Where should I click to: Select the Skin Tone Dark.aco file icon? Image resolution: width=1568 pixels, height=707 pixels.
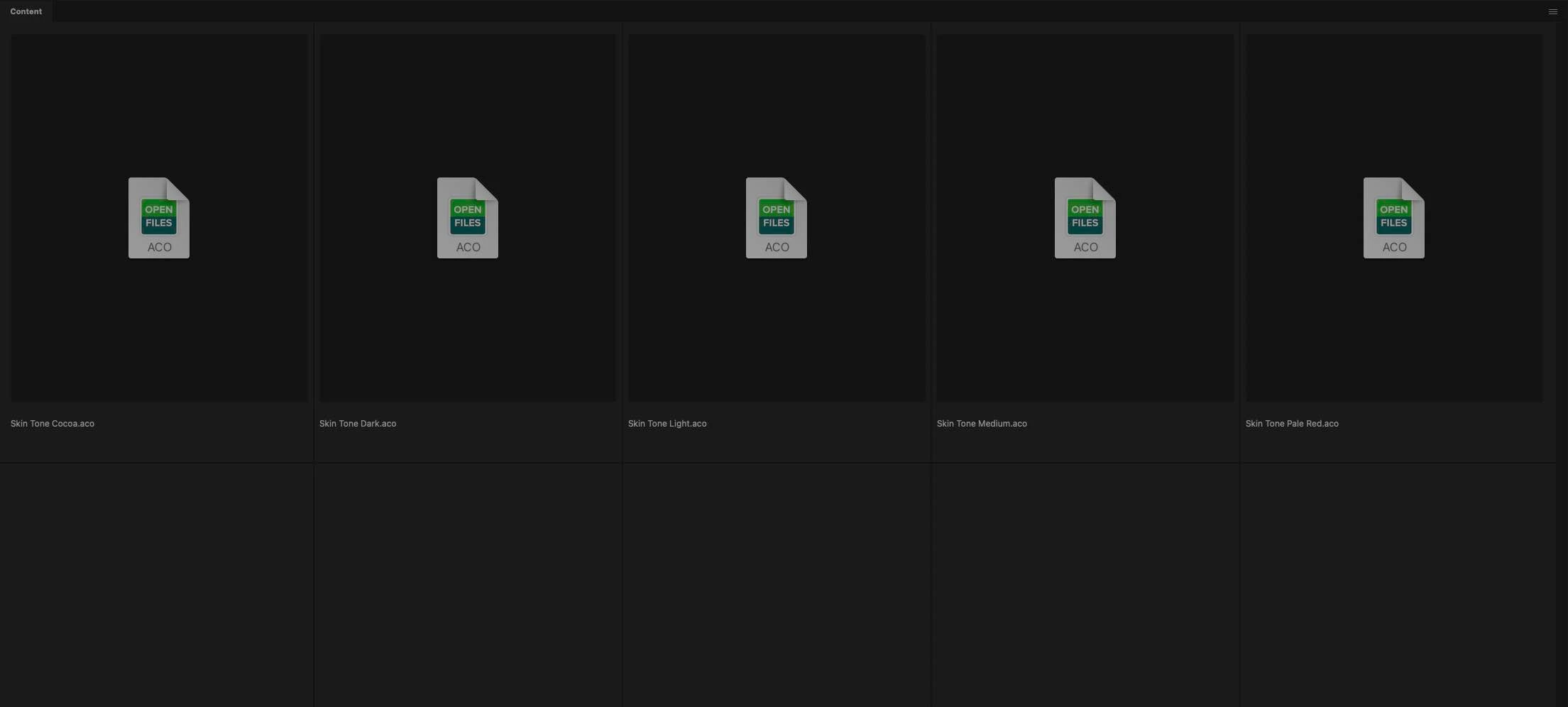pyautogui.click(x=468, y=218)
